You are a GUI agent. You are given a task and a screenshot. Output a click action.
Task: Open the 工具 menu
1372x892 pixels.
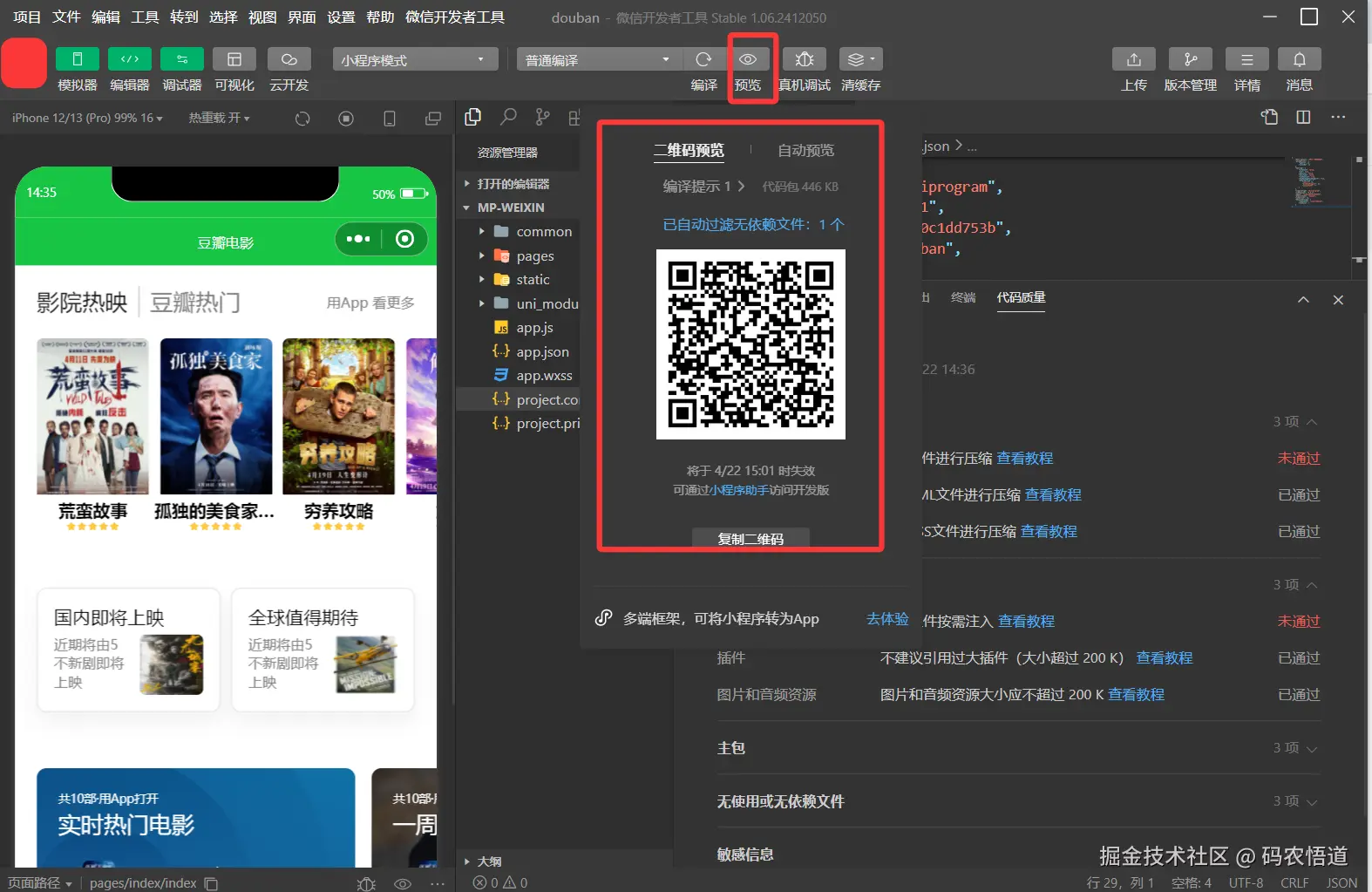(145, 17)
